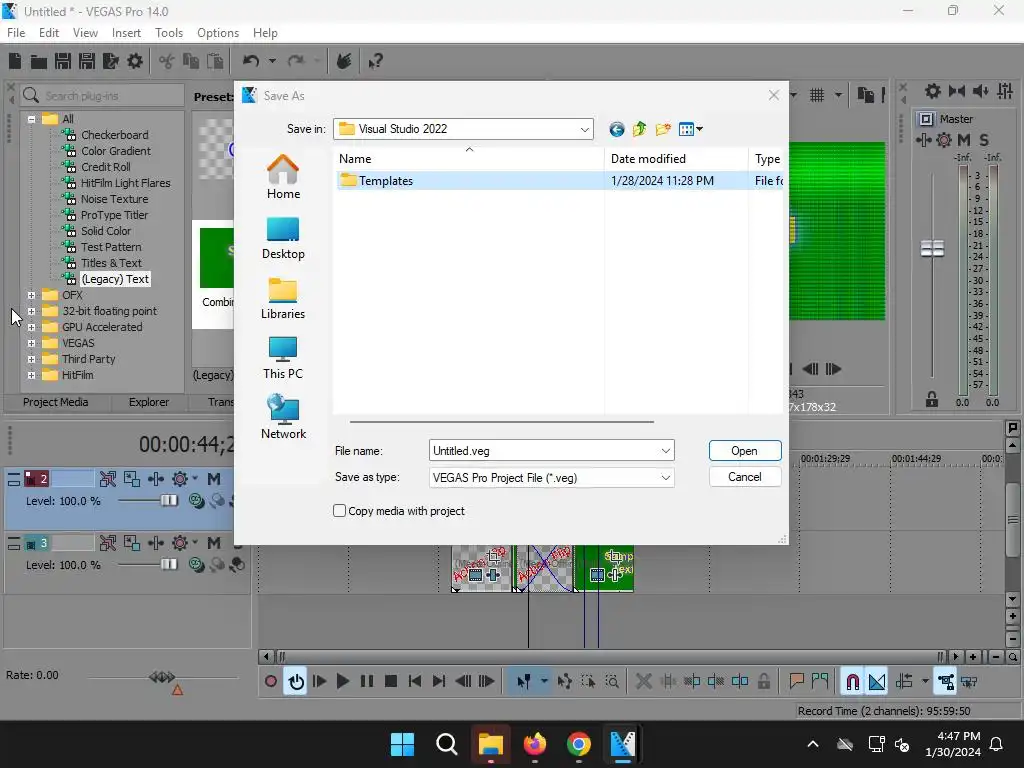Toggle Enable Snapping magnet icon
The width and height of the screenshot is (1024, 768).
click(x=852, y=682)
